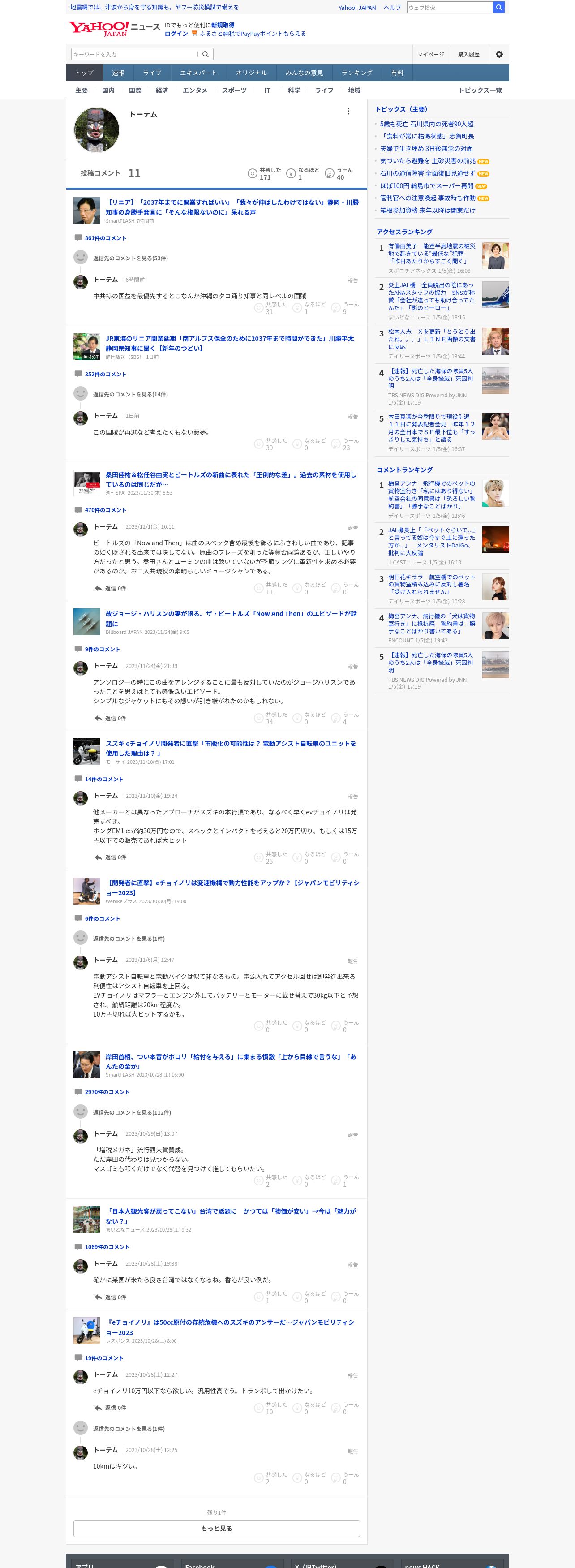Expand 返信先のコメントを見る(14件)
This screenshot has height=1568, width=575.
(130, 394)
